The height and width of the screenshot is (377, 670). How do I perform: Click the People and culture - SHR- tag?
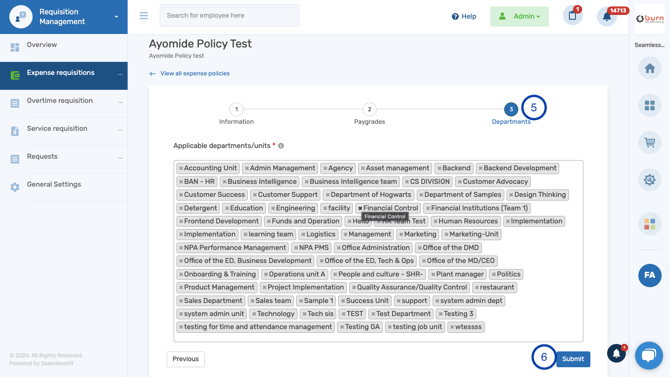pyautogui.click(x=378, y=274)
